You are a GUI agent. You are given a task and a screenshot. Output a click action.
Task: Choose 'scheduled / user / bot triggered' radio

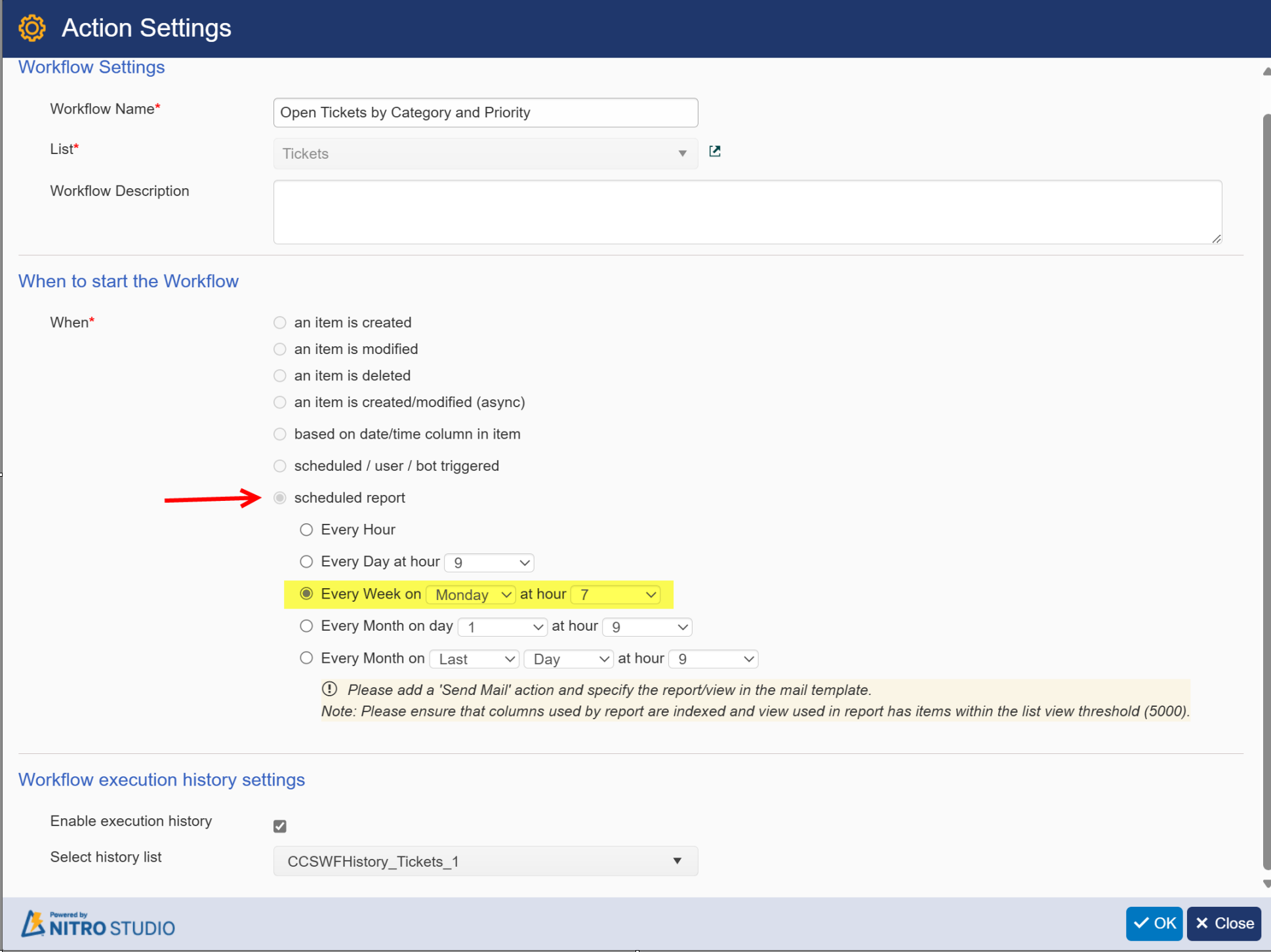(280, 466)
